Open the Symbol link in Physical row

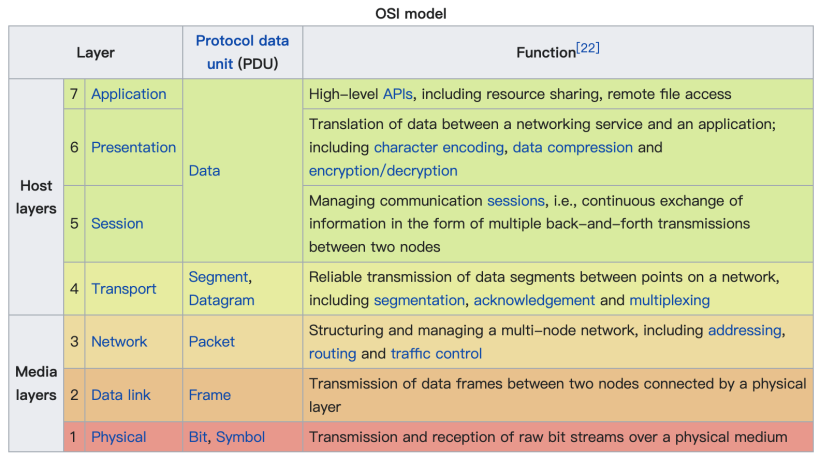[241, 437]
